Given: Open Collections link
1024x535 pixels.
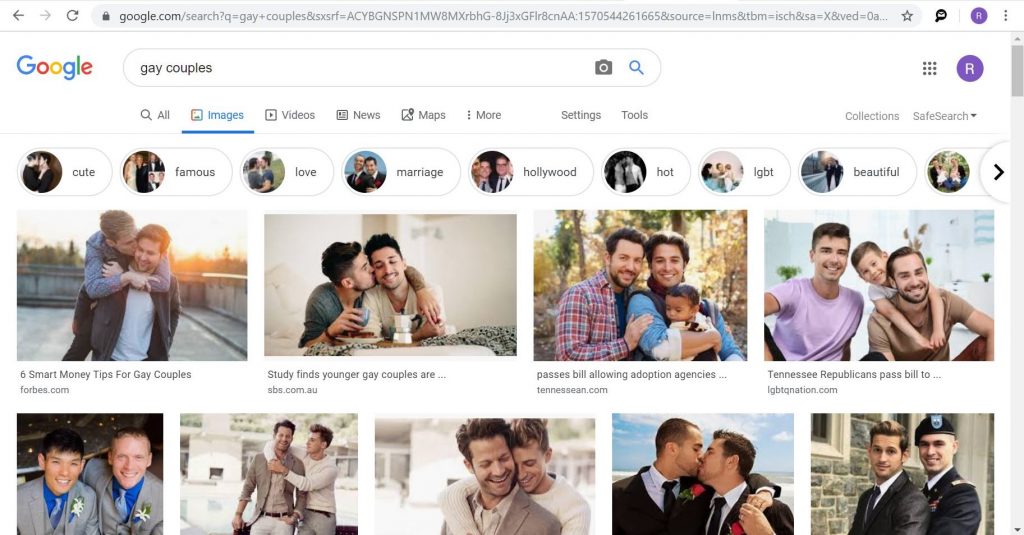Looking at the screenshot, I should [x=871, y=116].
